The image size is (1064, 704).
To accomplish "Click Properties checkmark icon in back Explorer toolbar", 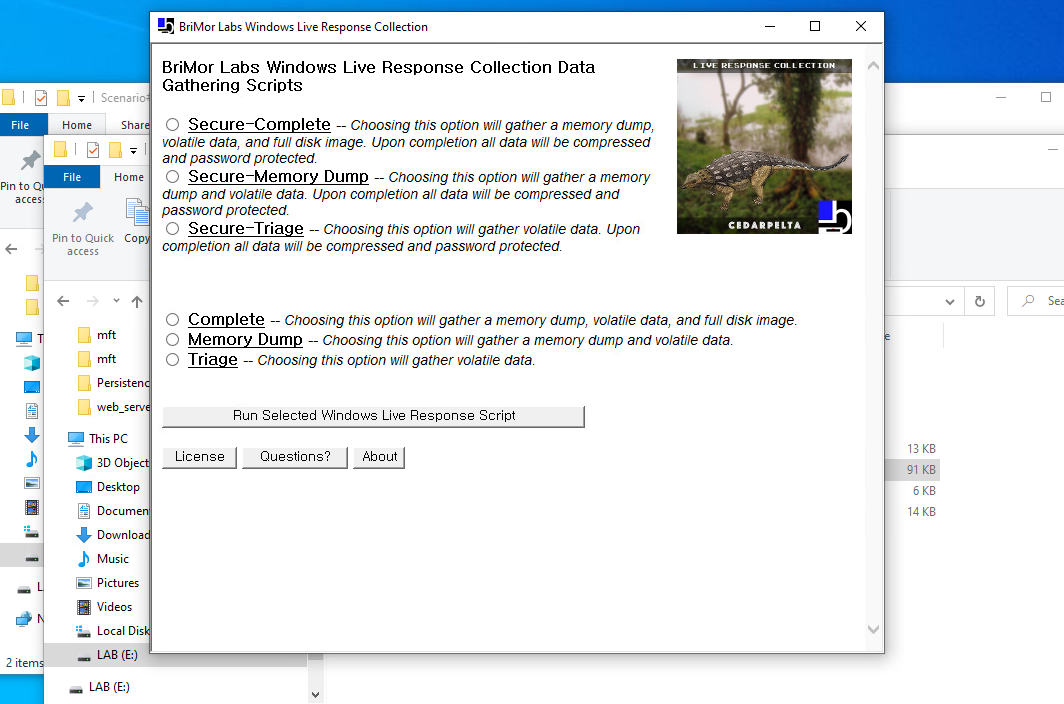I will [x=41, y=98].
